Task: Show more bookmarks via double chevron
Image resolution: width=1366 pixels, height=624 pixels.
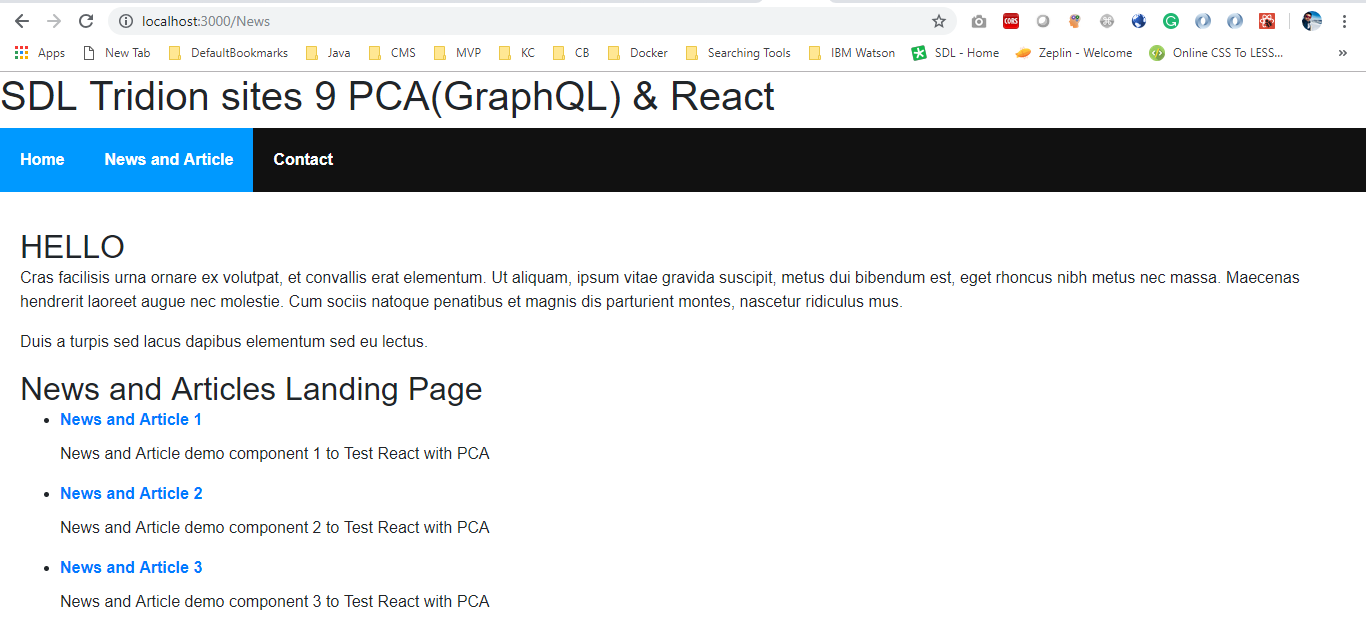Action: (x=1342, y=53)
